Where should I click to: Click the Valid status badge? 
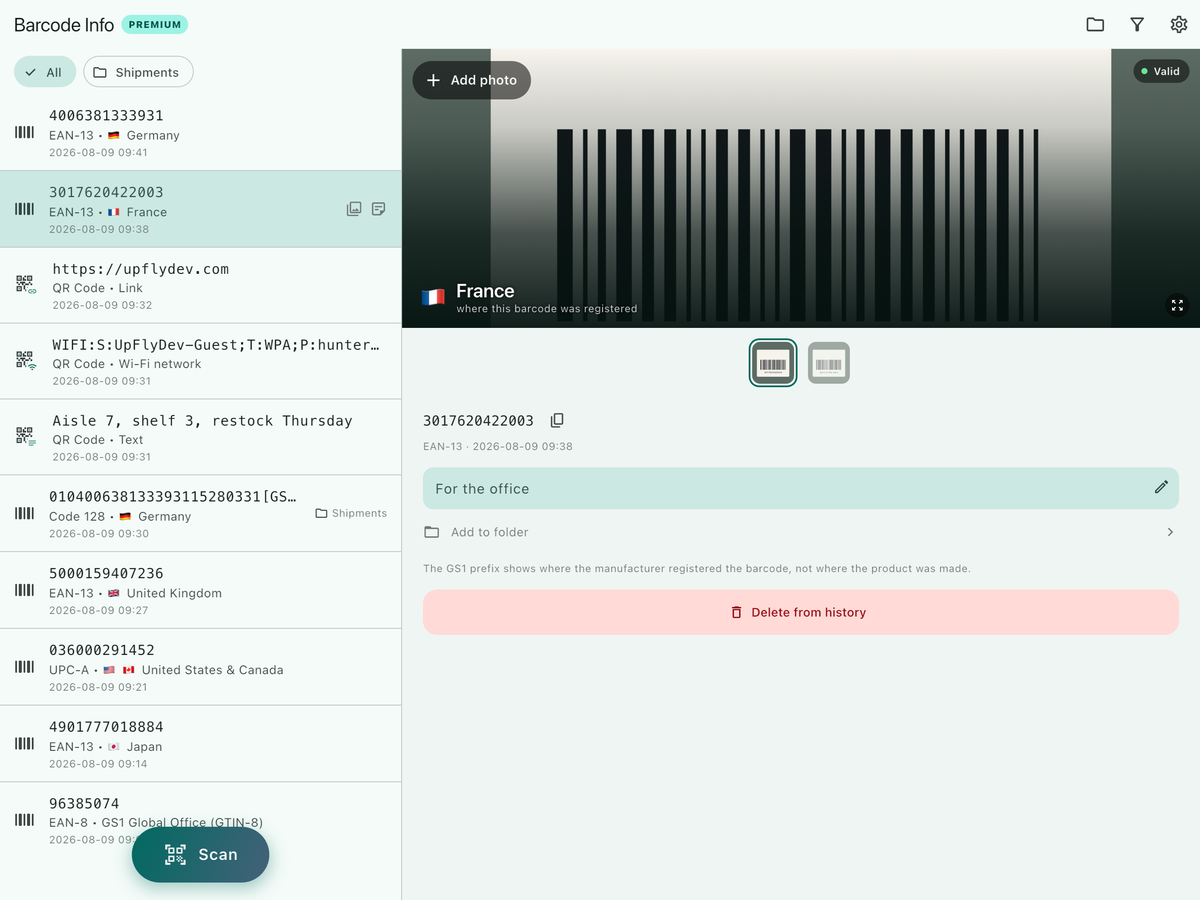tap(1161, 71)
